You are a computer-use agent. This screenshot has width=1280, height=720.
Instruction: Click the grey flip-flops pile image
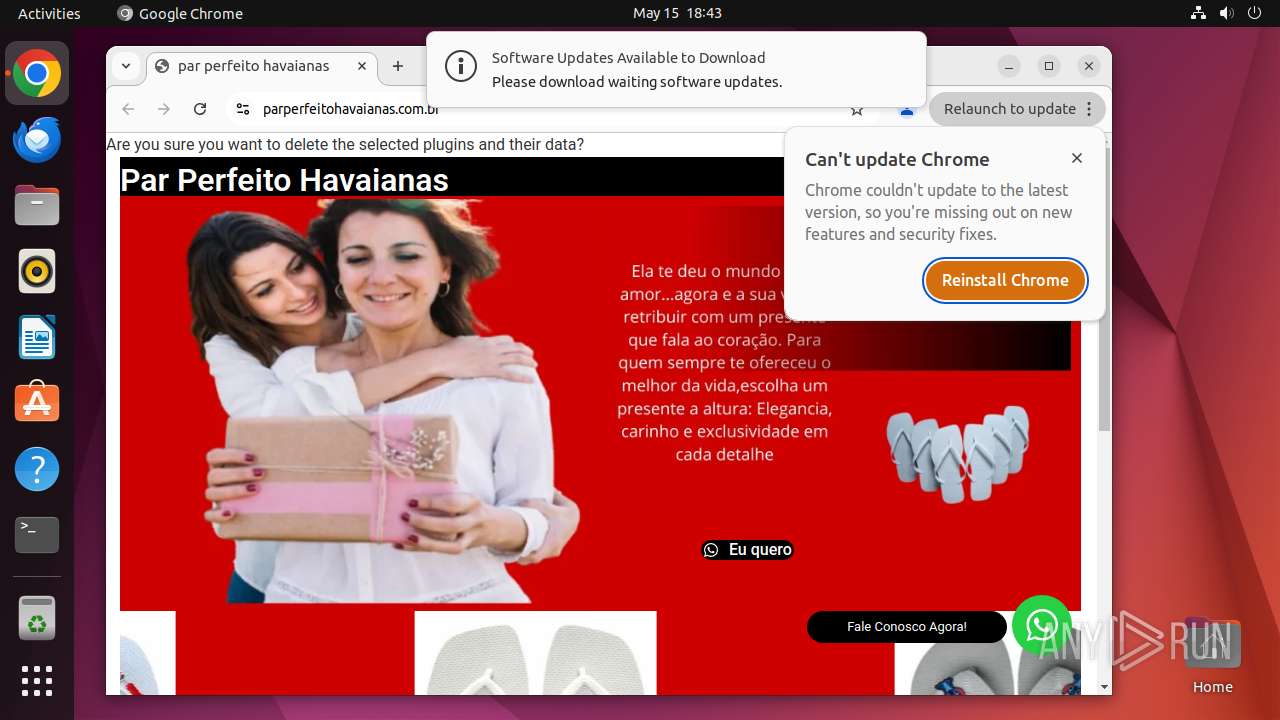click(x=957, y=453)
